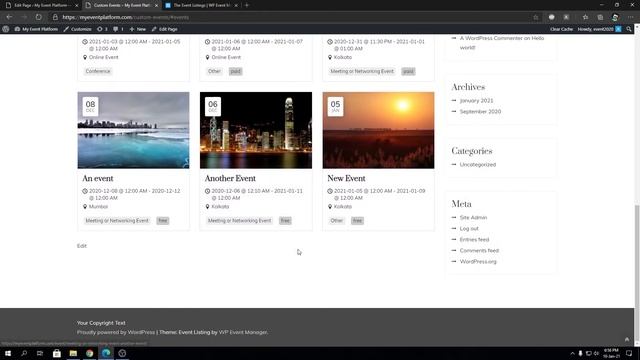640x360 pixels.
Task: Click Customize in the admin bar
Action: [78, 29]
